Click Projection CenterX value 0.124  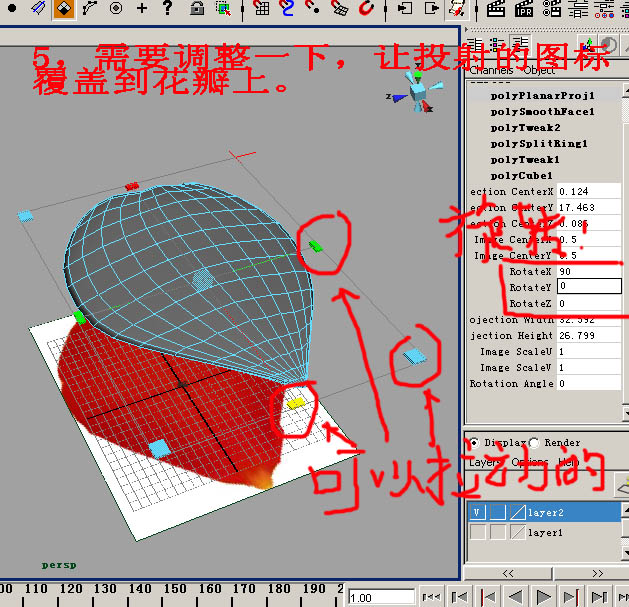[589, 191]
